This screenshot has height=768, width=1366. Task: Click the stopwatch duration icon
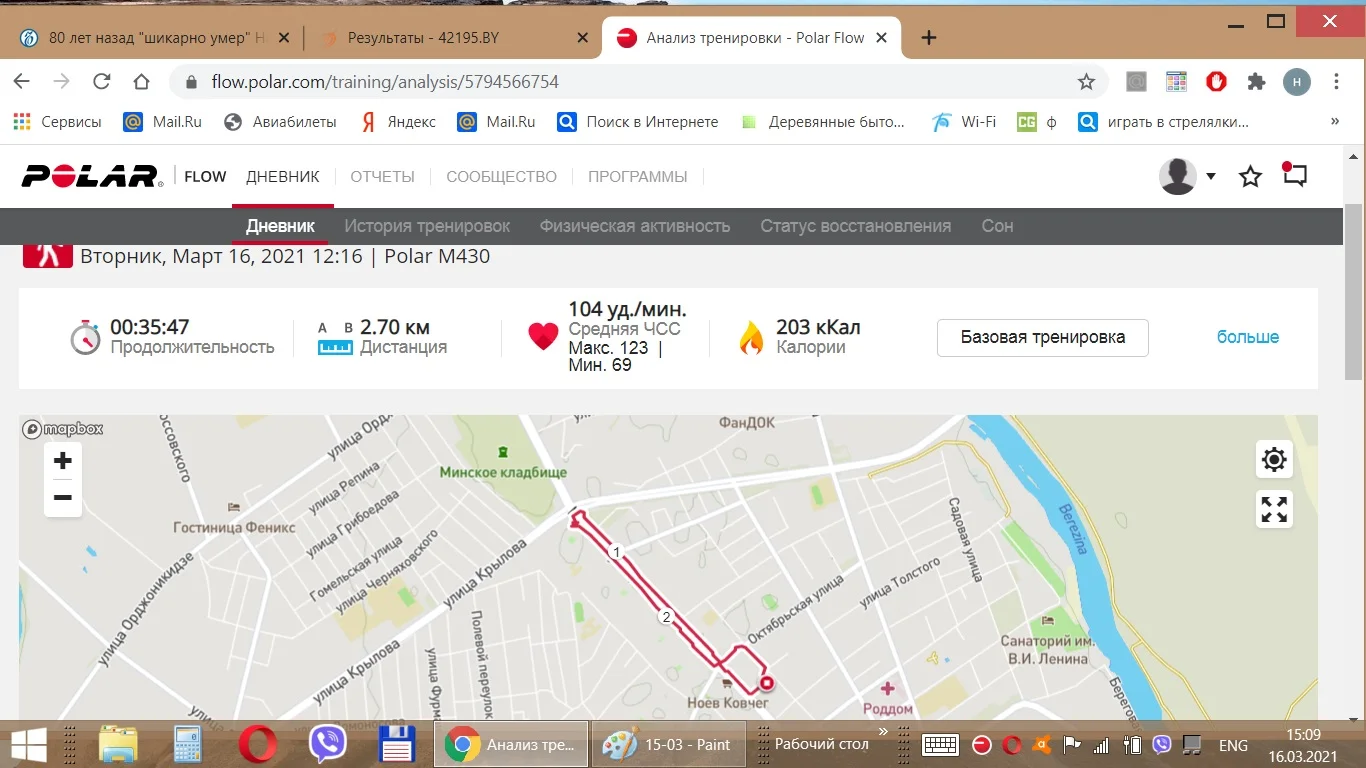(86, 337)
